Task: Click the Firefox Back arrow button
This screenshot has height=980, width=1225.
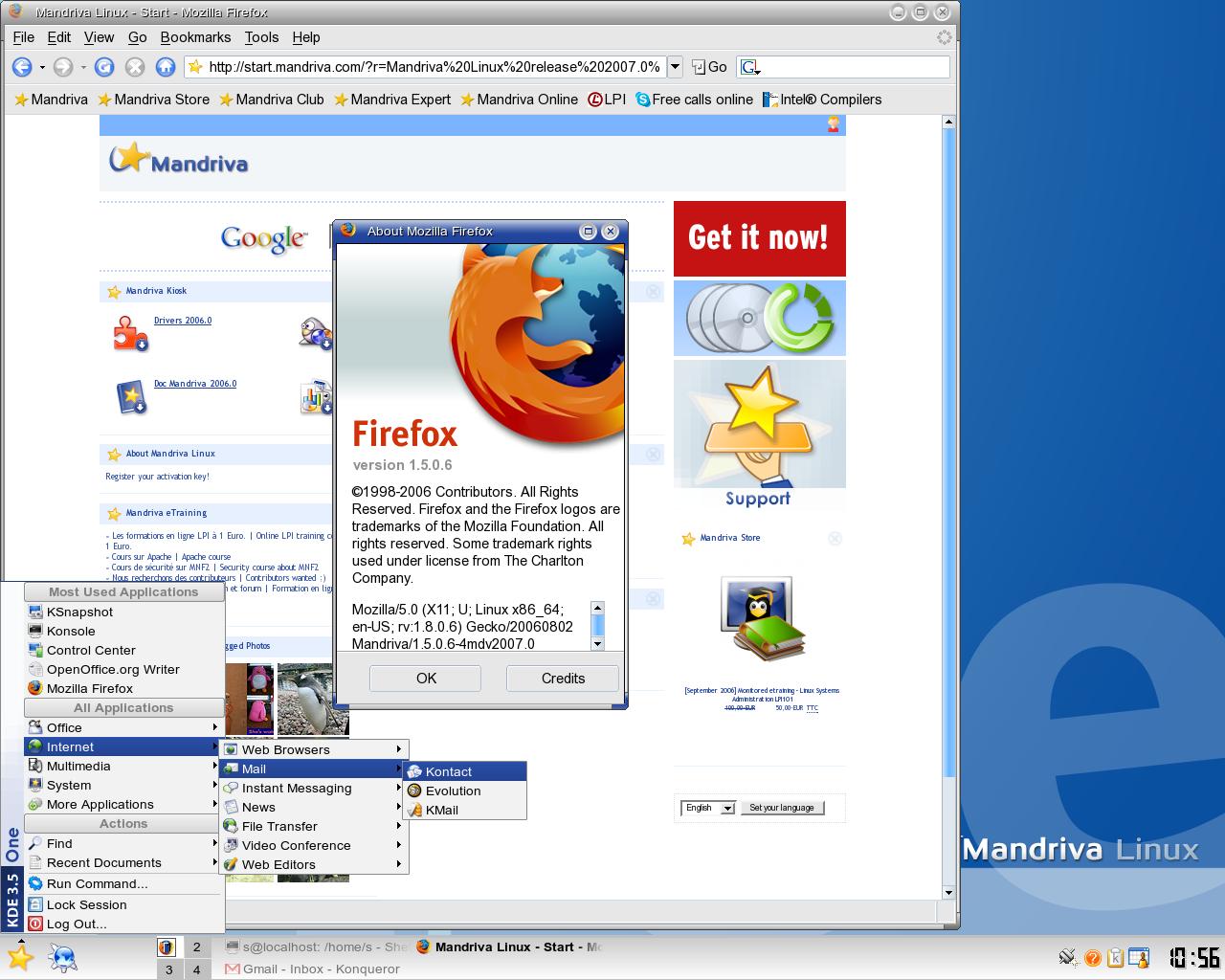Action: click(21, 67)
